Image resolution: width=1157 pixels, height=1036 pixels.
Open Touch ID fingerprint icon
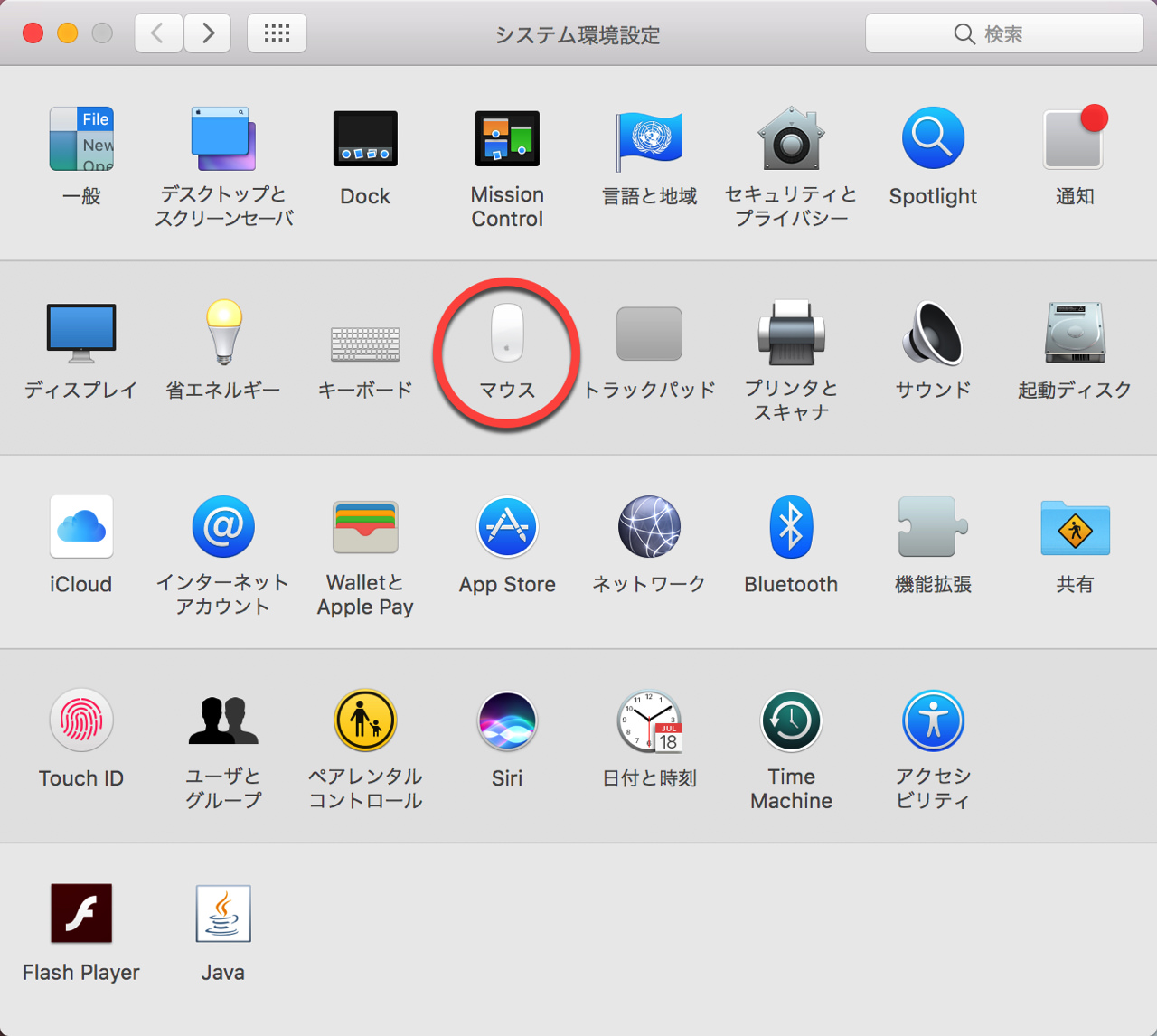[x=81, y=720]
